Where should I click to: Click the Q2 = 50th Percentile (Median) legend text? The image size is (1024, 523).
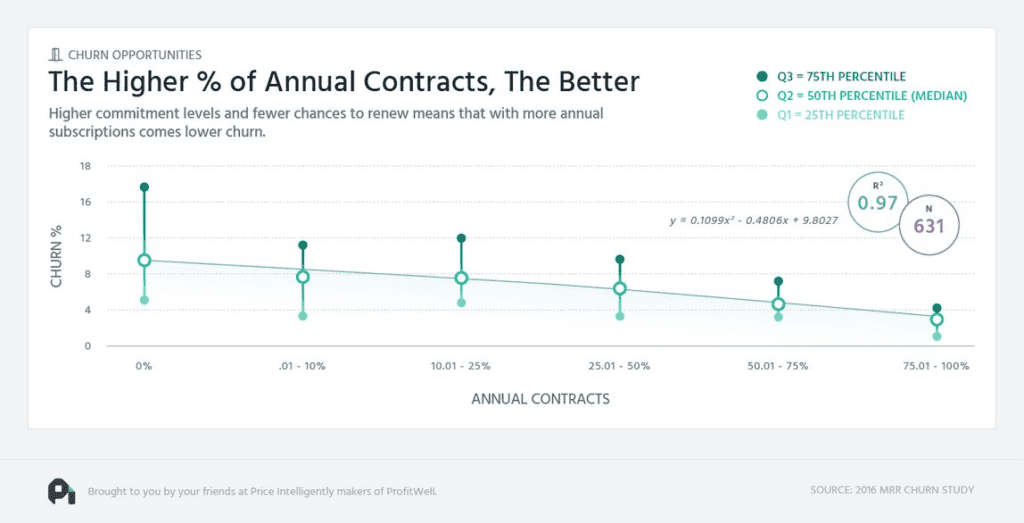(x=872, y=95)
